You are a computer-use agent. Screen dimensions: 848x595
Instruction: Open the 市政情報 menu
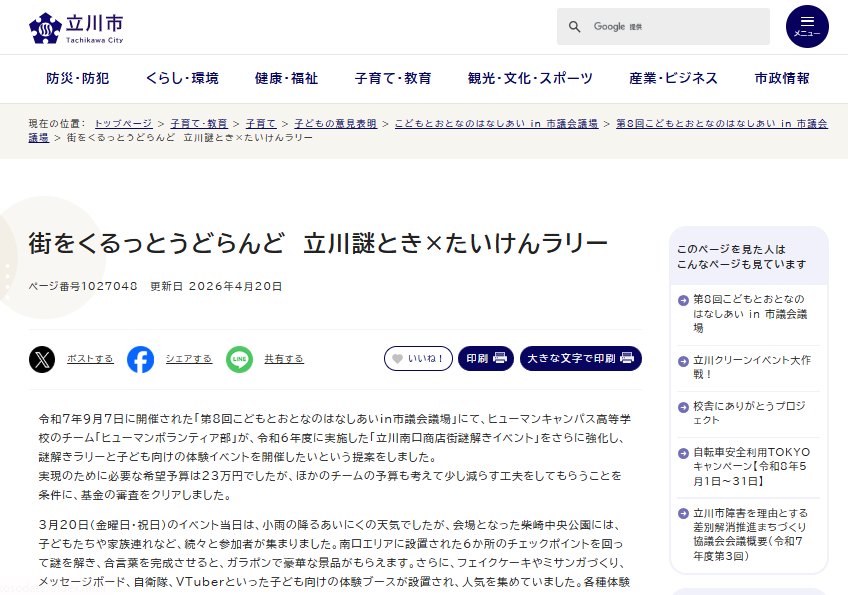(x=782, y=78)
